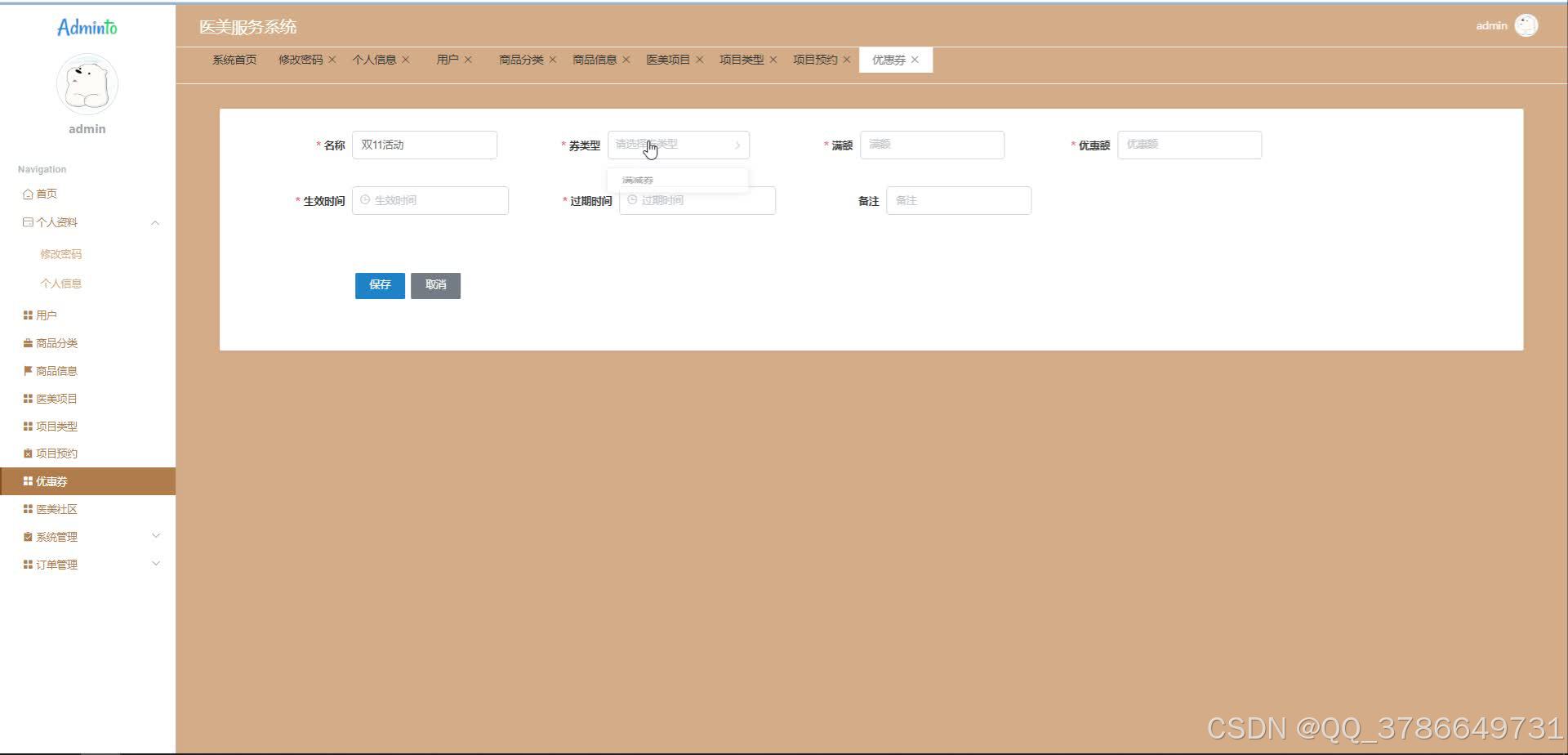Image resolution: width=1568 pixels, height=755 pixels.
Task: Close the 优惠券 tab
Action: (915, 60)
